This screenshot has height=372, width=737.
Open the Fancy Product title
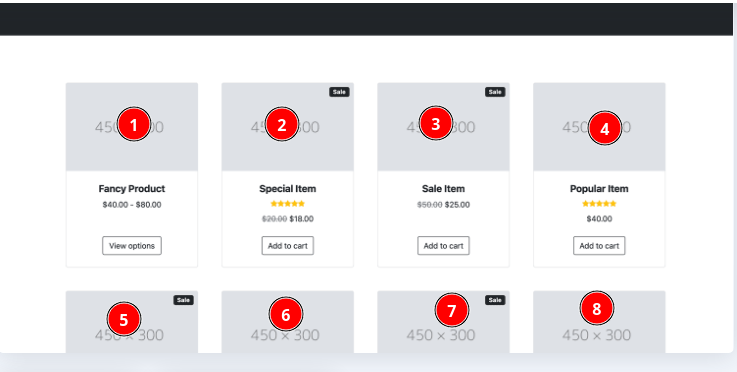132,189
